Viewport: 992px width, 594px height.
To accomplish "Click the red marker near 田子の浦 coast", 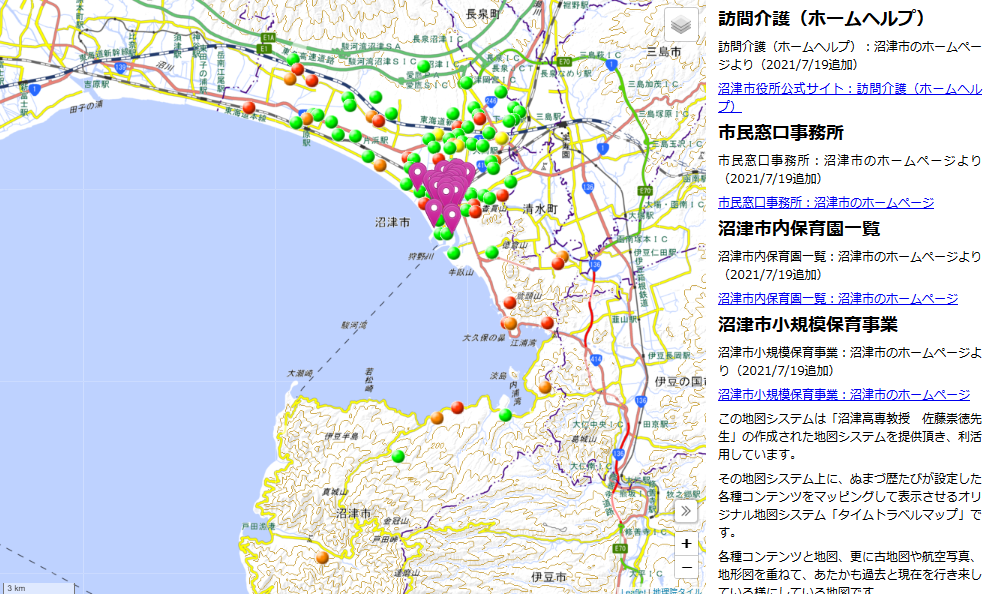I will pyautogui.click(x=249, y=108).
